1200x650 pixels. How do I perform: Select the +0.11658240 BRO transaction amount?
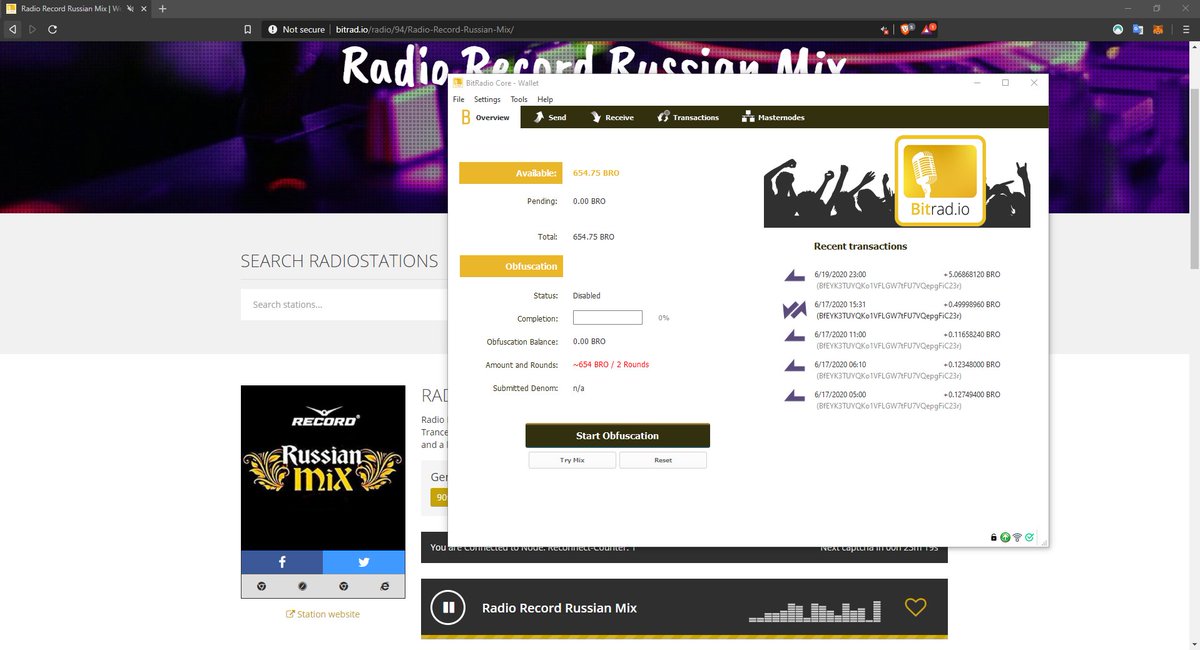(x=971, y=334)
